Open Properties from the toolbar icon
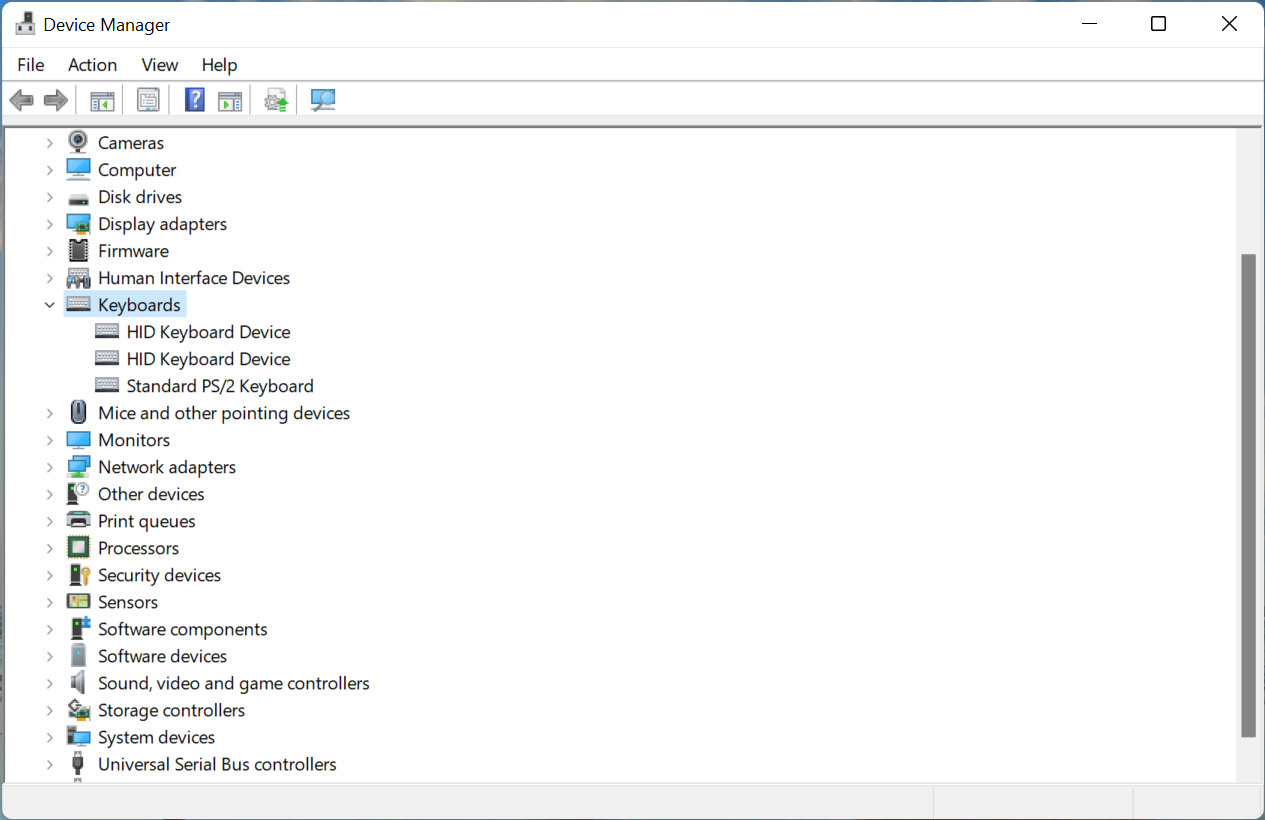The width and height of the screenshot is (1265, 820). coord(148,100)
